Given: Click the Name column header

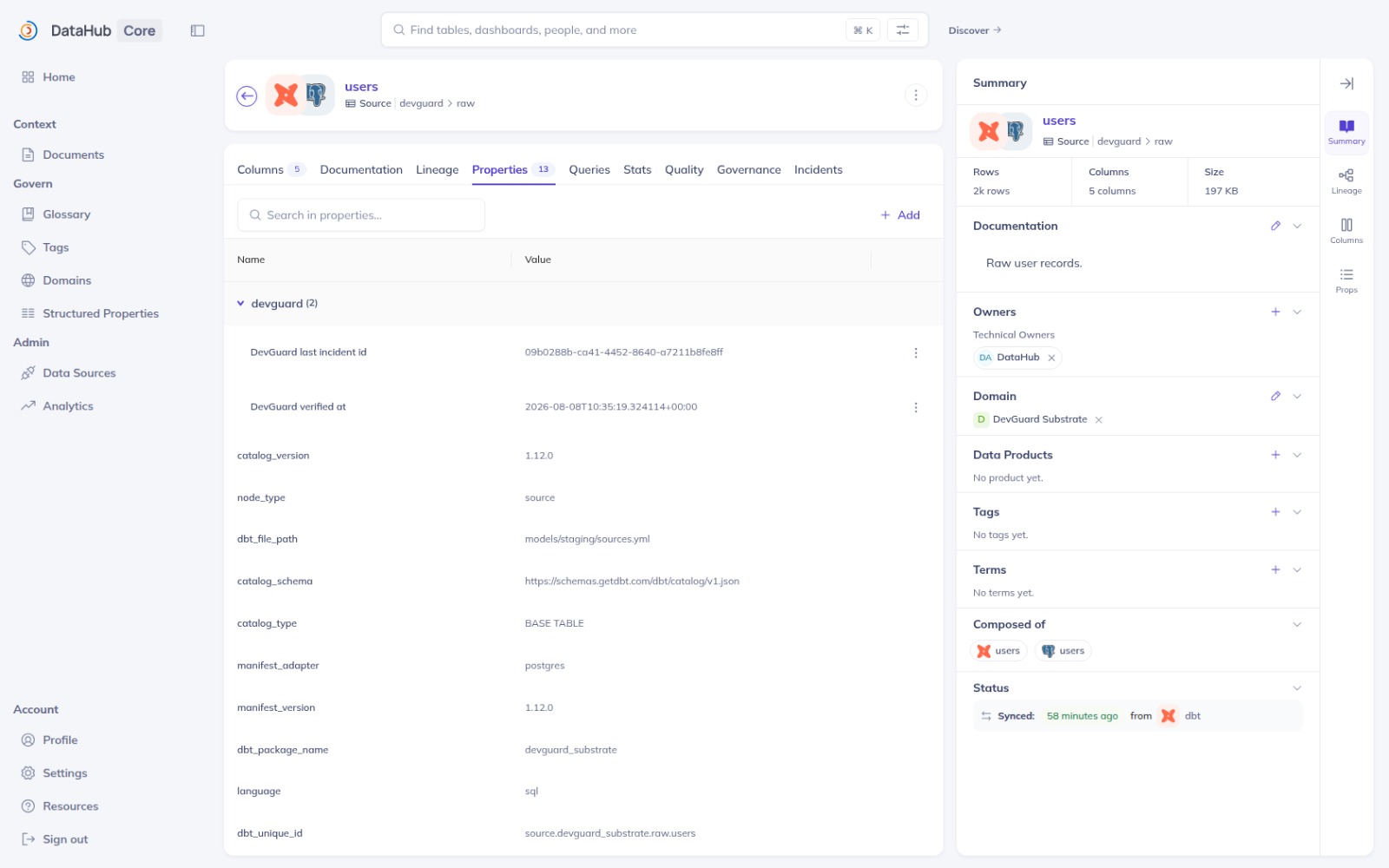Looking at the screenshot, I should 251,260.
